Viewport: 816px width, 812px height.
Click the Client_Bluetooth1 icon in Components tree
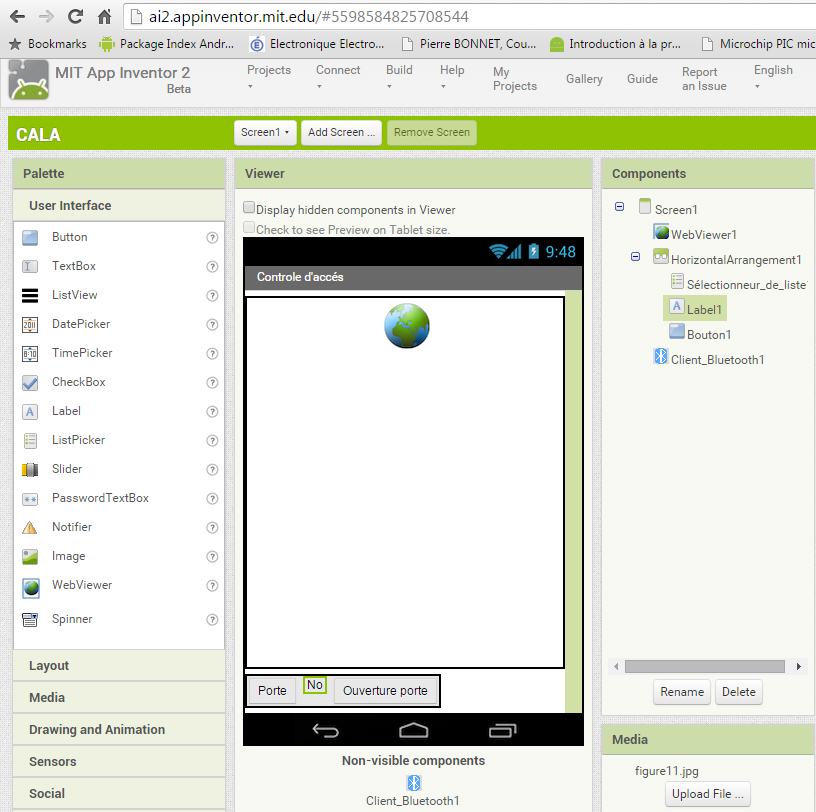point(660,357)
